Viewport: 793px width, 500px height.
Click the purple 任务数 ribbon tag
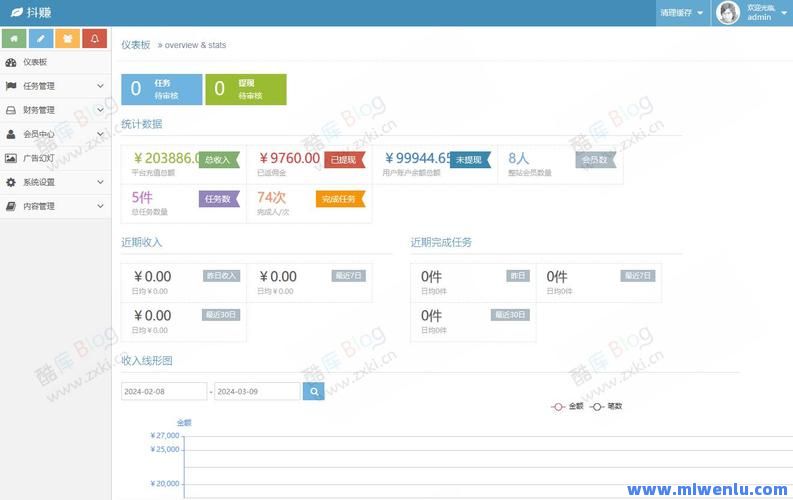(x=219, y=199)
